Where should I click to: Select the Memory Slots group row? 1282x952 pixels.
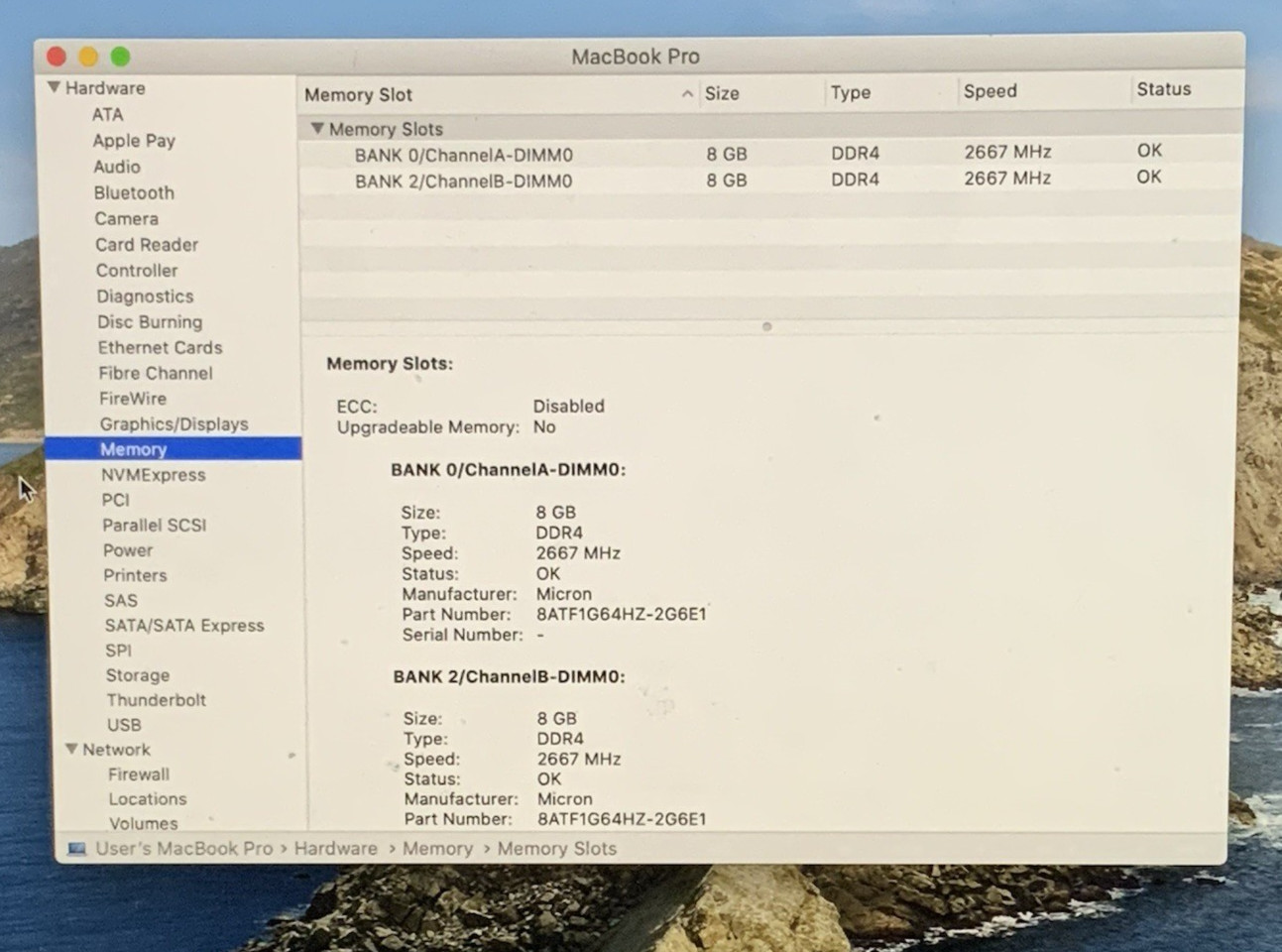(x=769, y=128)
